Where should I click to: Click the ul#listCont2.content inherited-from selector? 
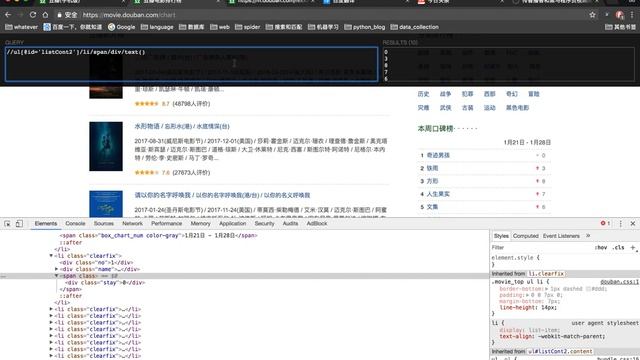(x=561, y=351)
